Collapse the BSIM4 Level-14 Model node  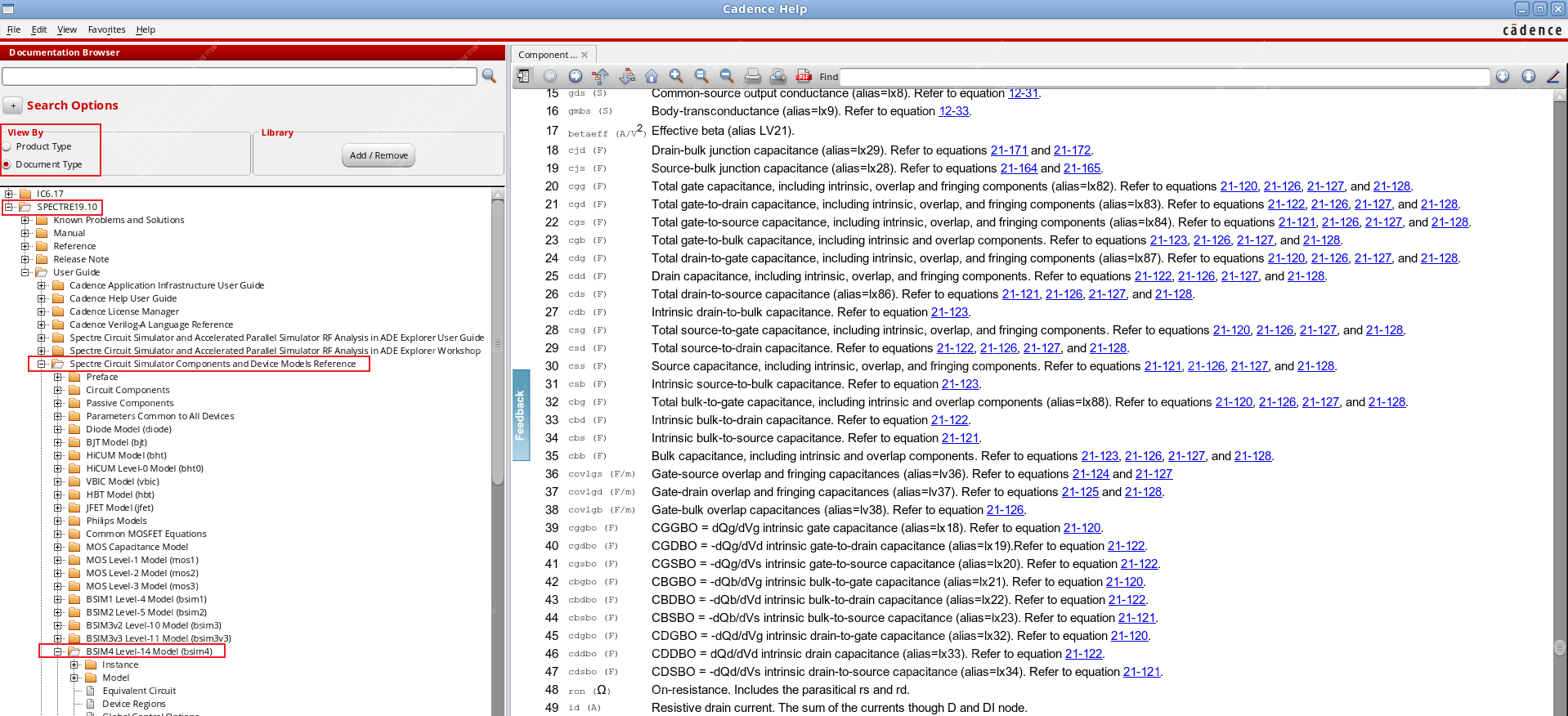[58, 651]
